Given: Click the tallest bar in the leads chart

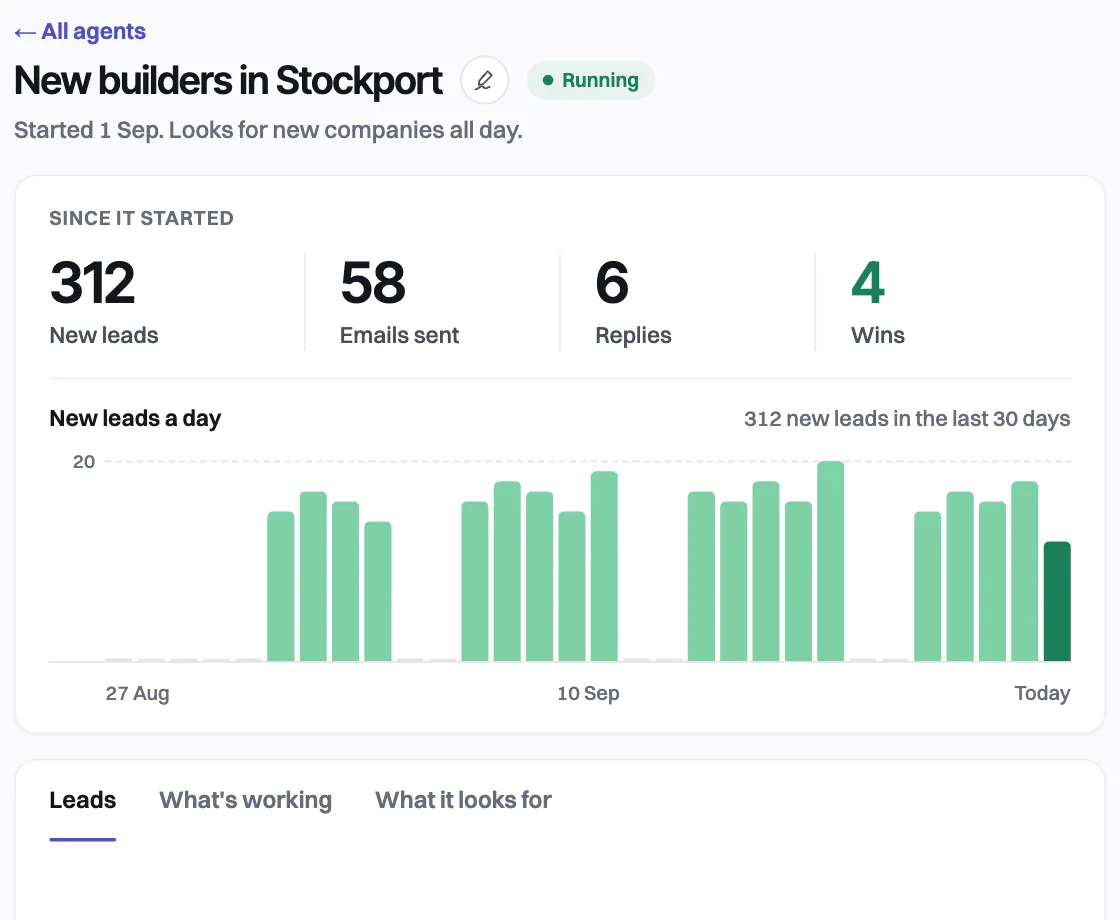Looking at the screenshot, I should [831, 561].
